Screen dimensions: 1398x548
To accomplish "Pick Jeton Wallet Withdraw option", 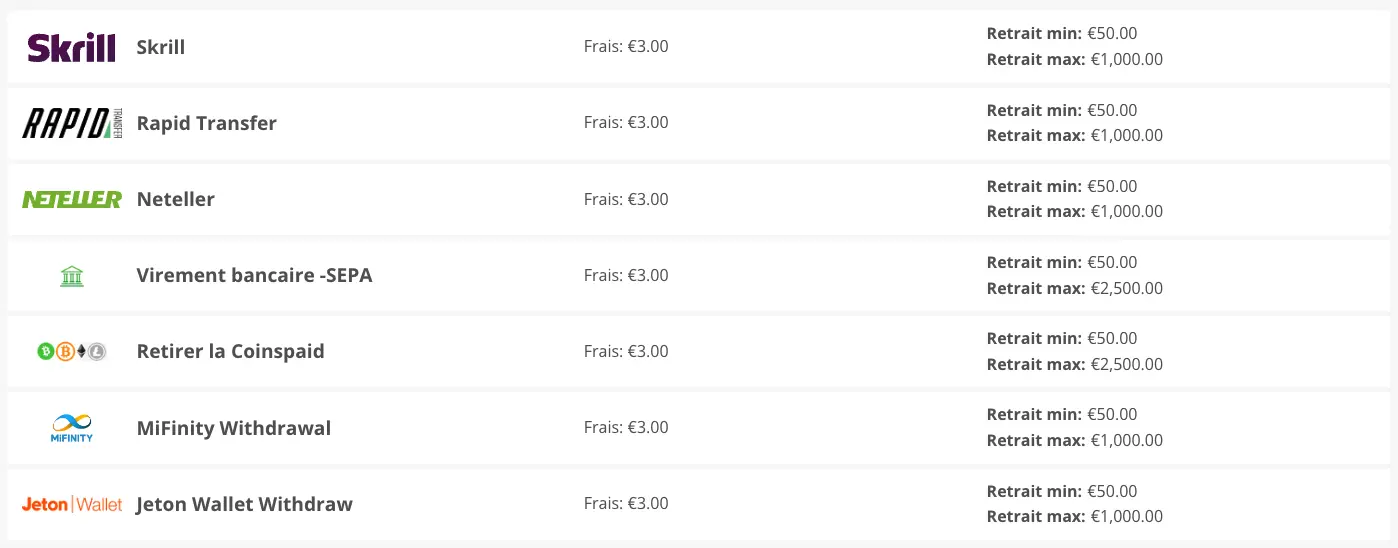I will [x=244, y=504].
